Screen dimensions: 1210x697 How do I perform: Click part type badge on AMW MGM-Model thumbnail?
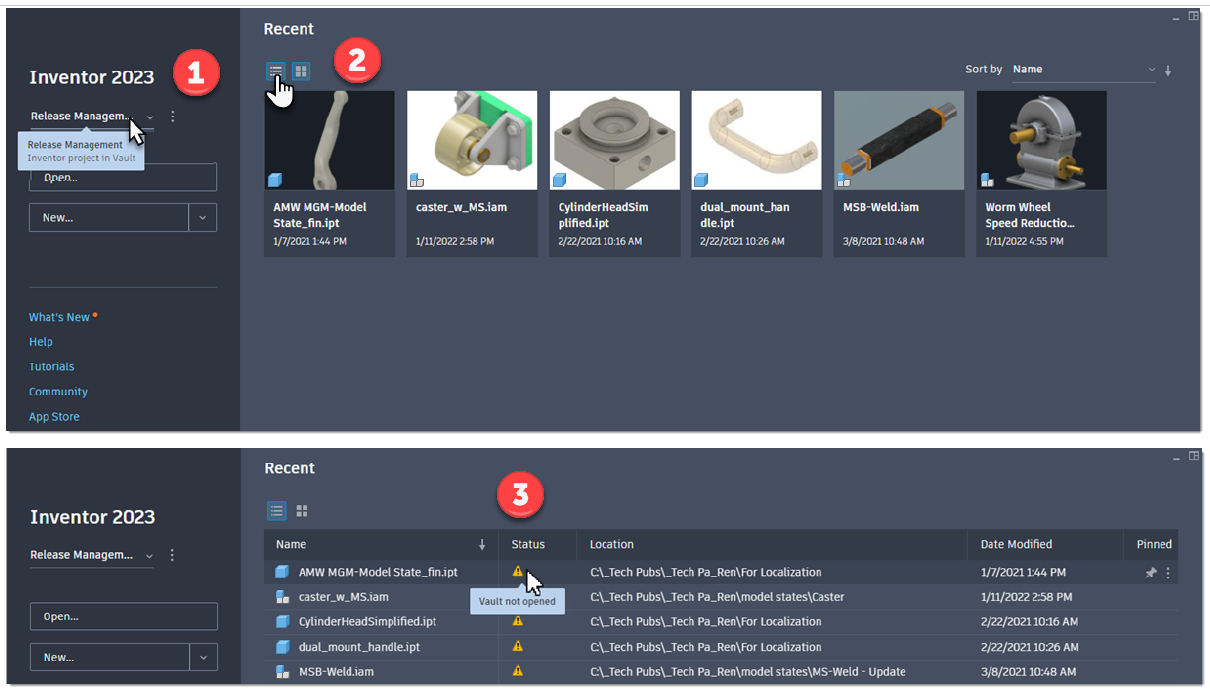point(275,180)
